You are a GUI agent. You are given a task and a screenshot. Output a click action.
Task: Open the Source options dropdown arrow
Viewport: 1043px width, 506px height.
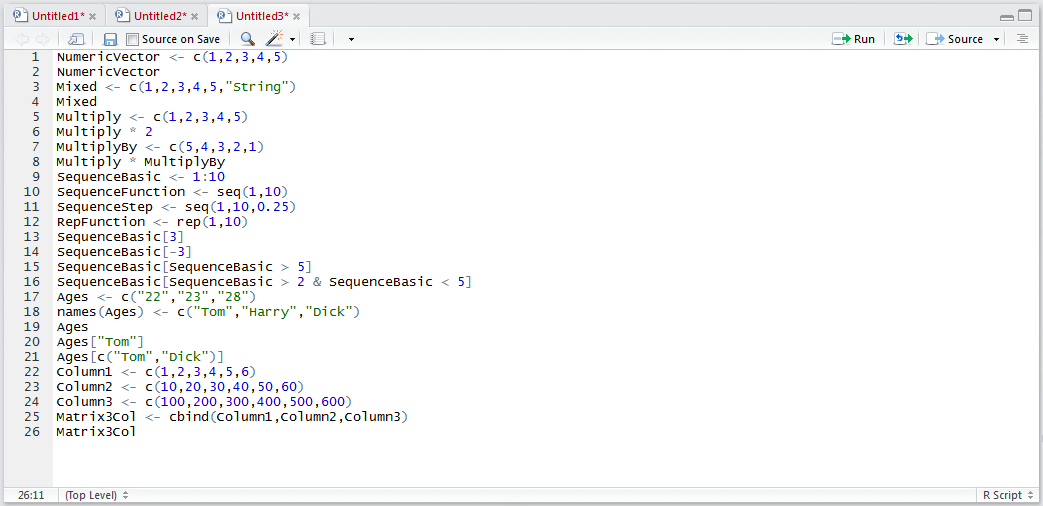click(996, 39)
